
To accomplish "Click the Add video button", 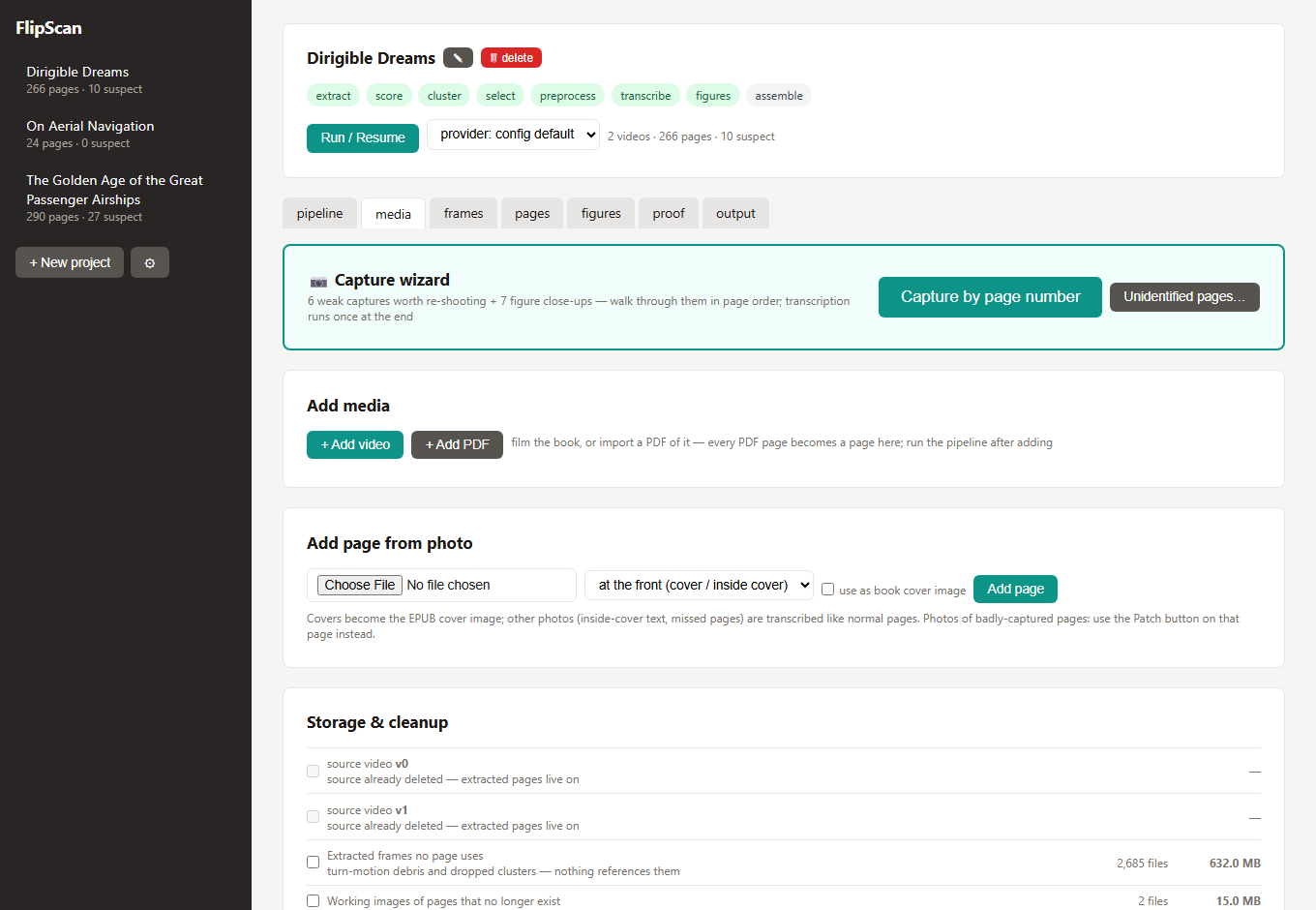I will [x=355, y=444].
